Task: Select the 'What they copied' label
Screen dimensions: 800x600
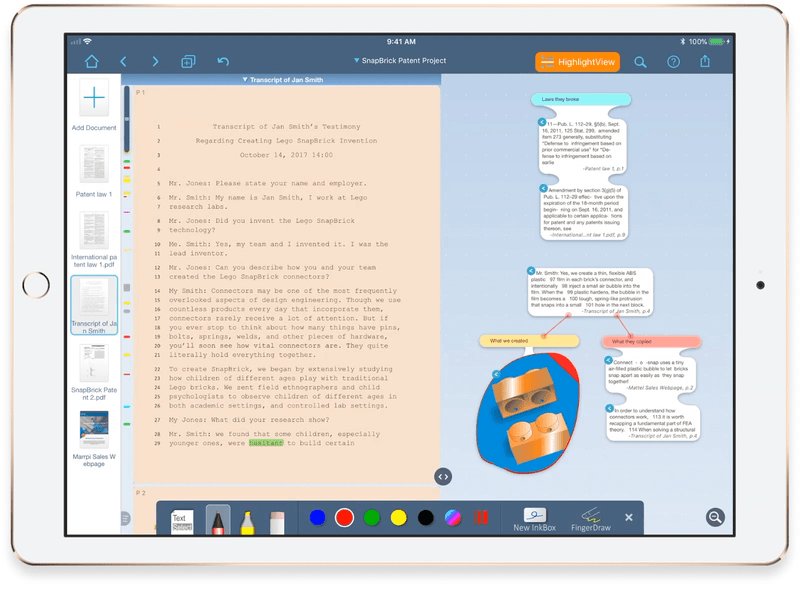Action: click(x=652, y=341)
